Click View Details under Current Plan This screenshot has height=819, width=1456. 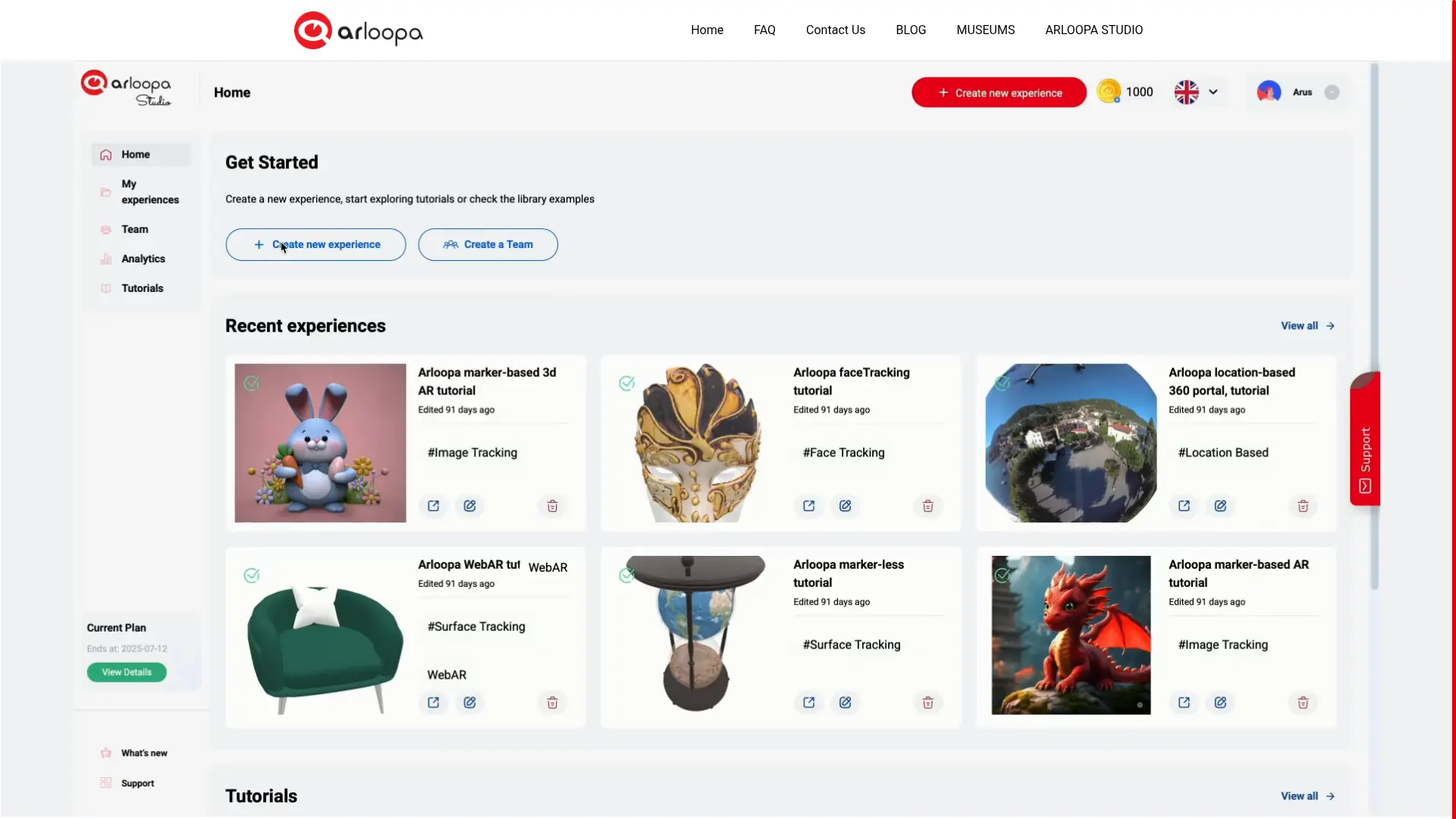coord(127,672)
